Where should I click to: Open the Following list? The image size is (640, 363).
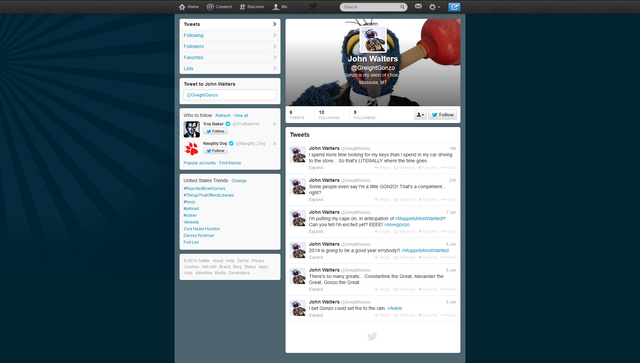pyautogui.click(x=230, y=35)
